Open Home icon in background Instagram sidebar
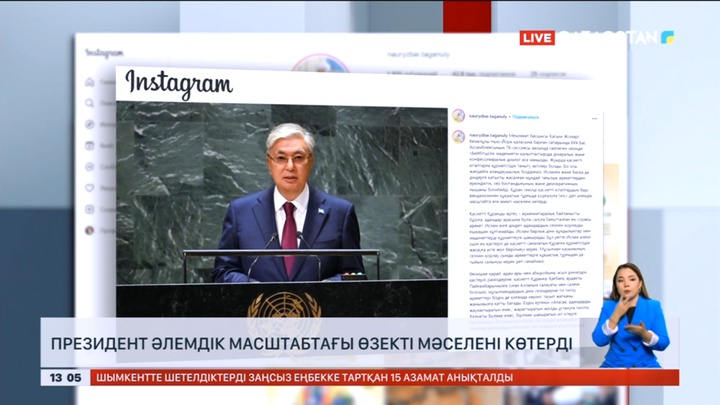The height and width of the screenshot is (405, 720). click(90, 82)
